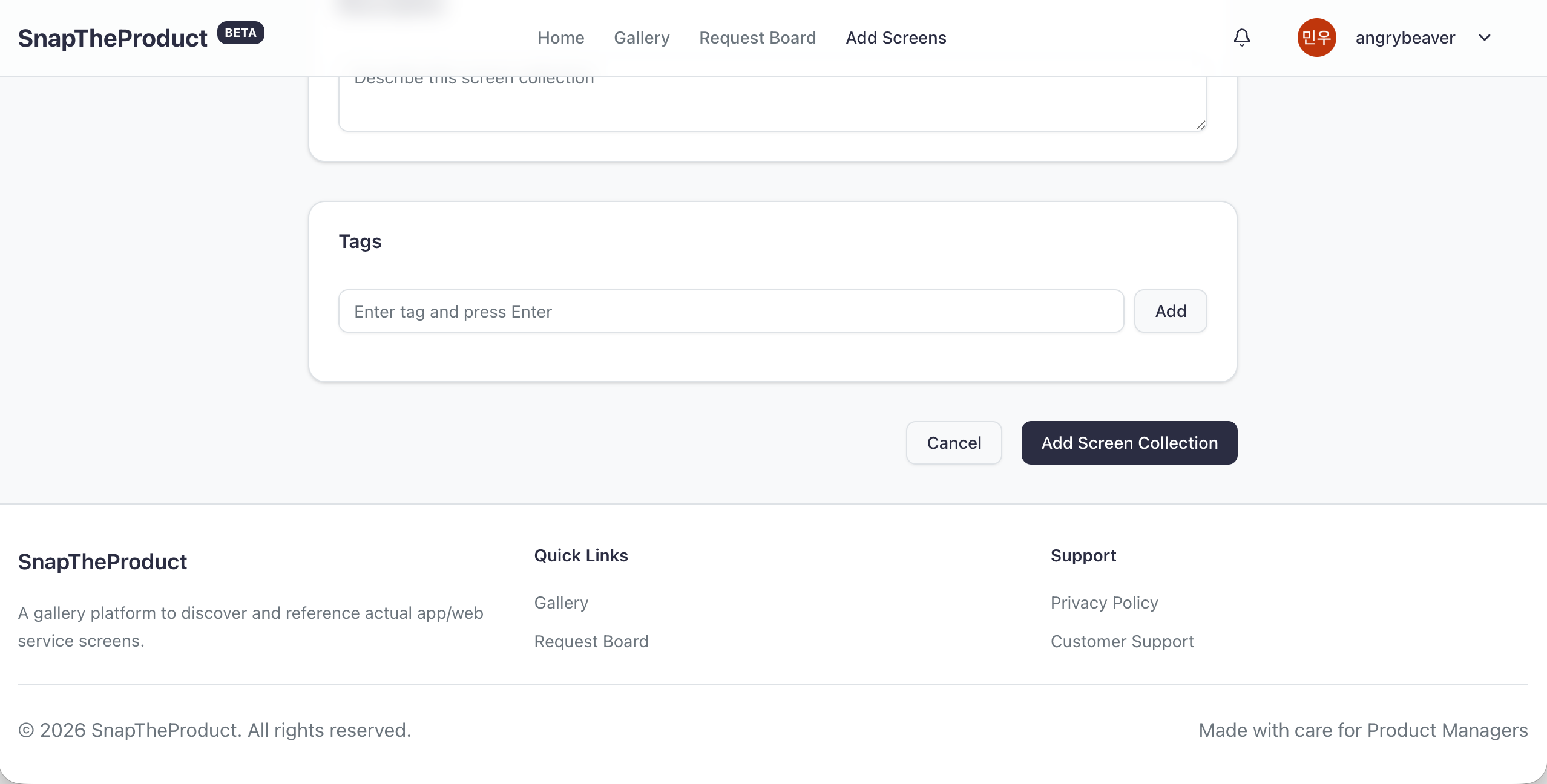Submit with Add Screen Collection button
This screenshot has width=1547, height=784.
click(x=1129, y=443)
